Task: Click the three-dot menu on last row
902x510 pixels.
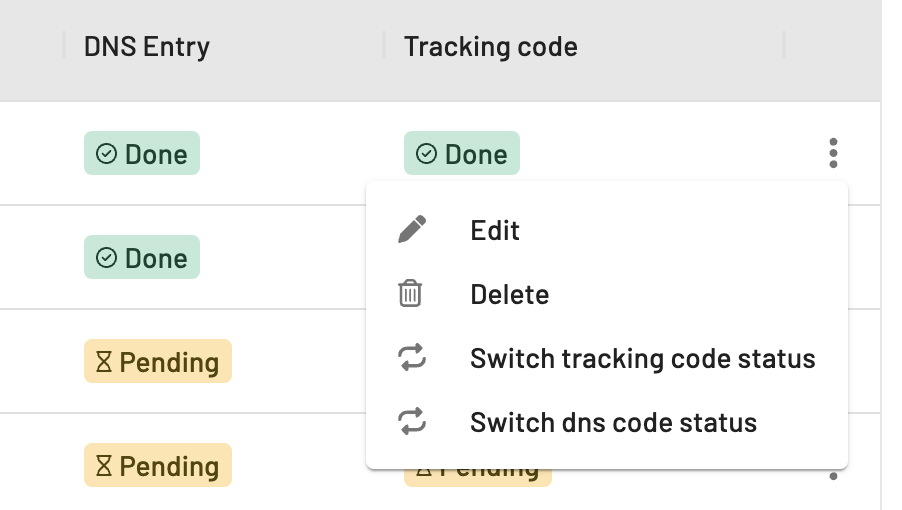Action: click(x=833, y=476)
